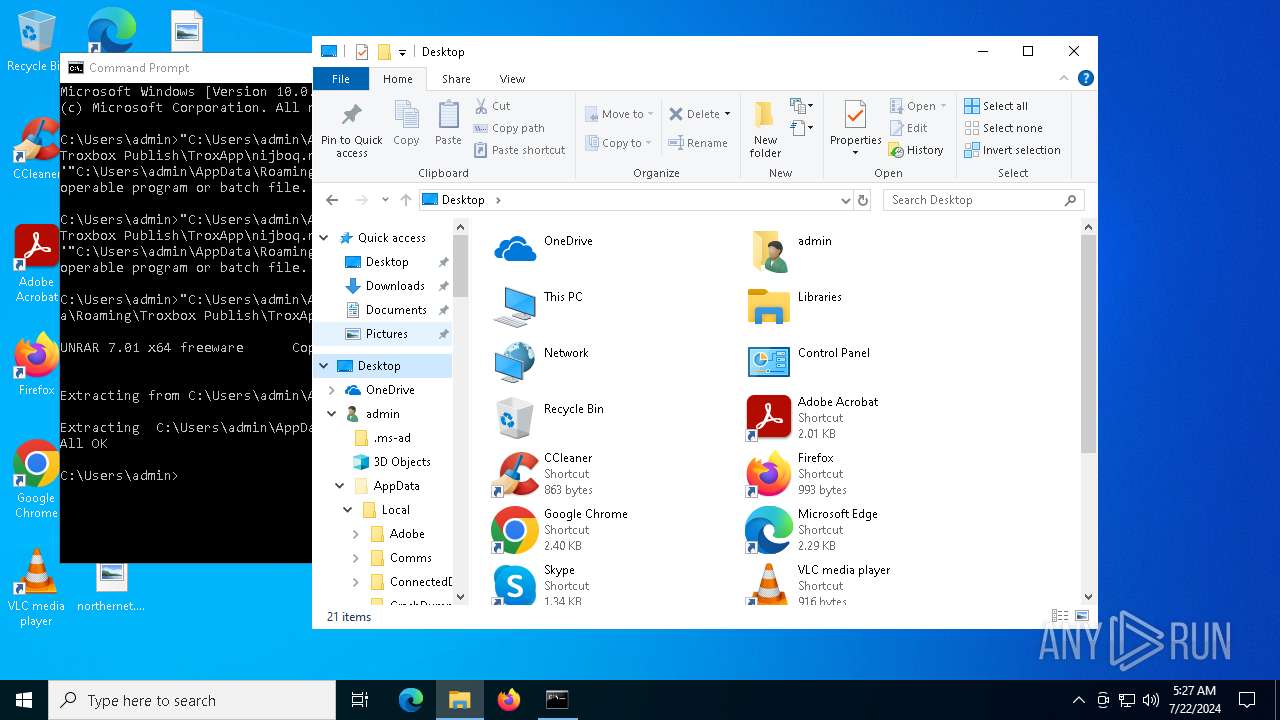Click the Desktop address bar path

click(x=463, y=200)
